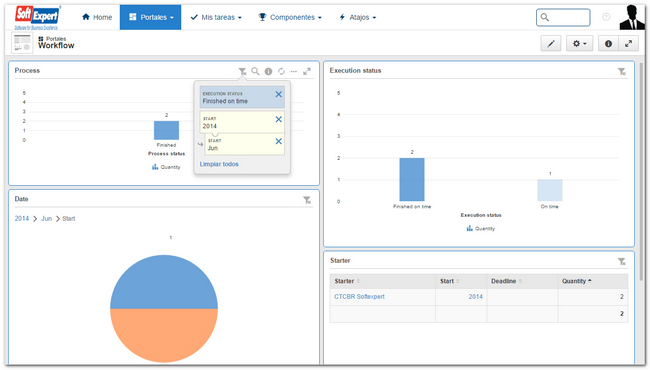
Task: Select the orange pie chart slice
Action: click(164, 334)
